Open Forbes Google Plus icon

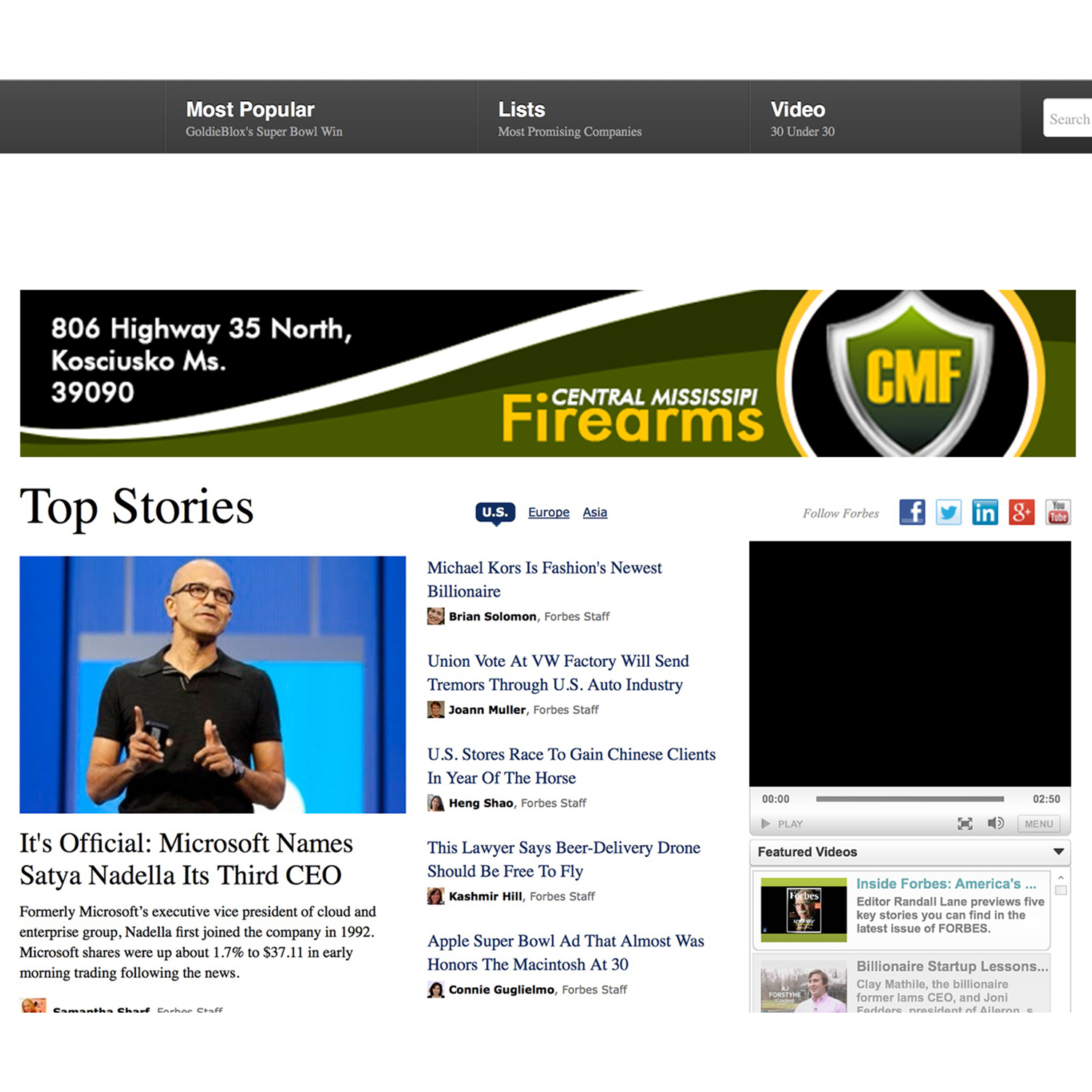(x=1021, y=513)
